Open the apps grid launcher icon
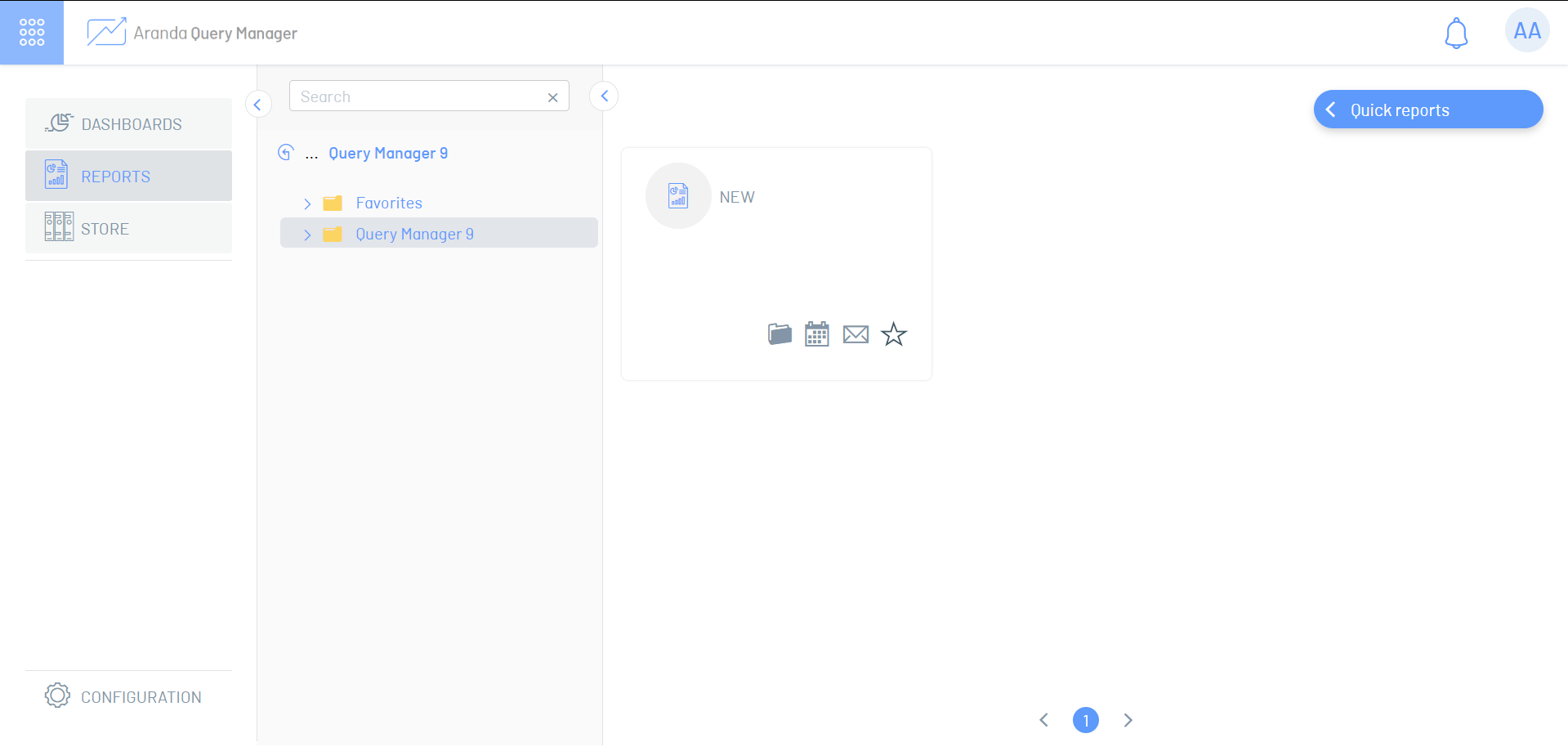Image resolution: width=1568 pixels, height=747 pixels. click(32, 33)
